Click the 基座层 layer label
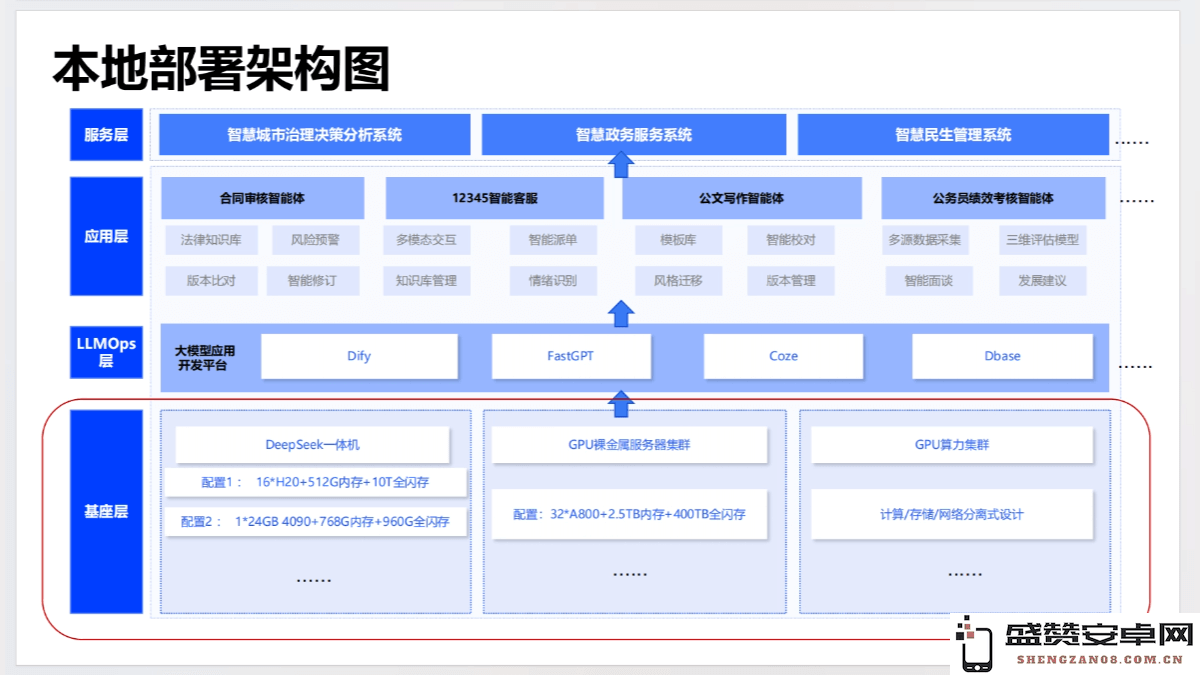This screenshot has width=1200, height=675. point(106,512)
